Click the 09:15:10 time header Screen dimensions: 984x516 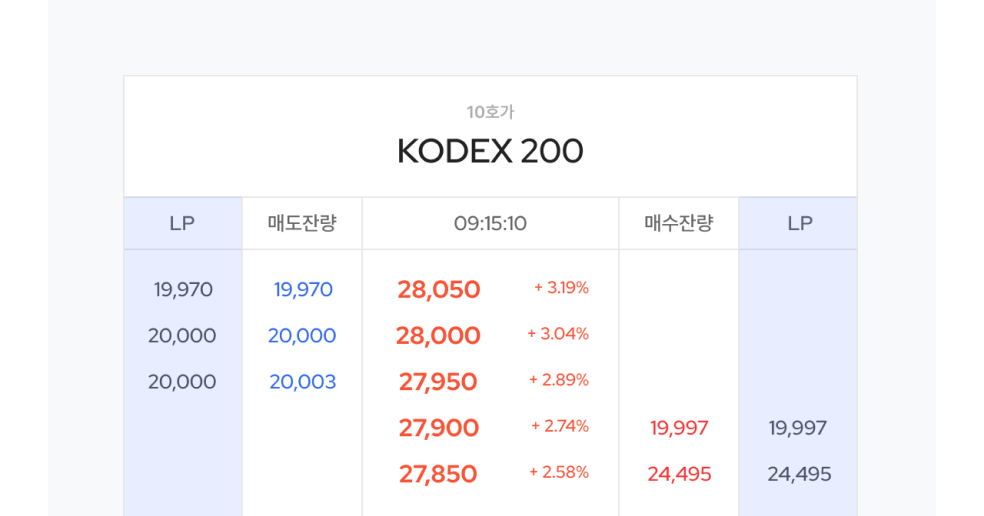pos(490,223)
